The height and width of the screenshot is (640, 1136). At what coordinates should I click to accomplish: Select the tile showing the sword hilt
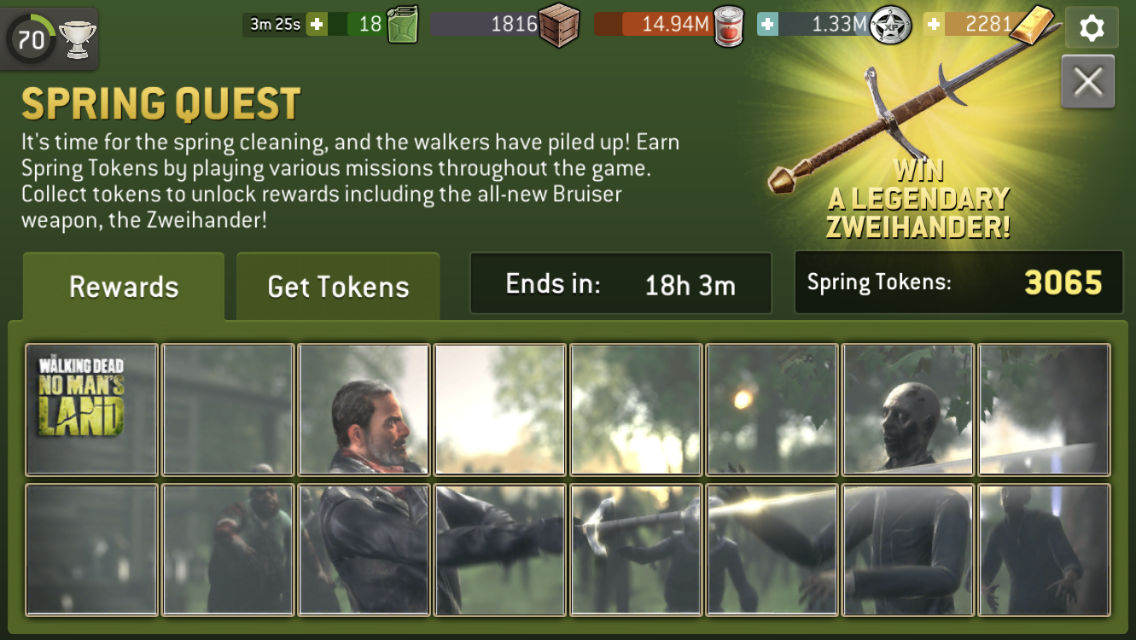pyautogui.click(x=635, y=549)
